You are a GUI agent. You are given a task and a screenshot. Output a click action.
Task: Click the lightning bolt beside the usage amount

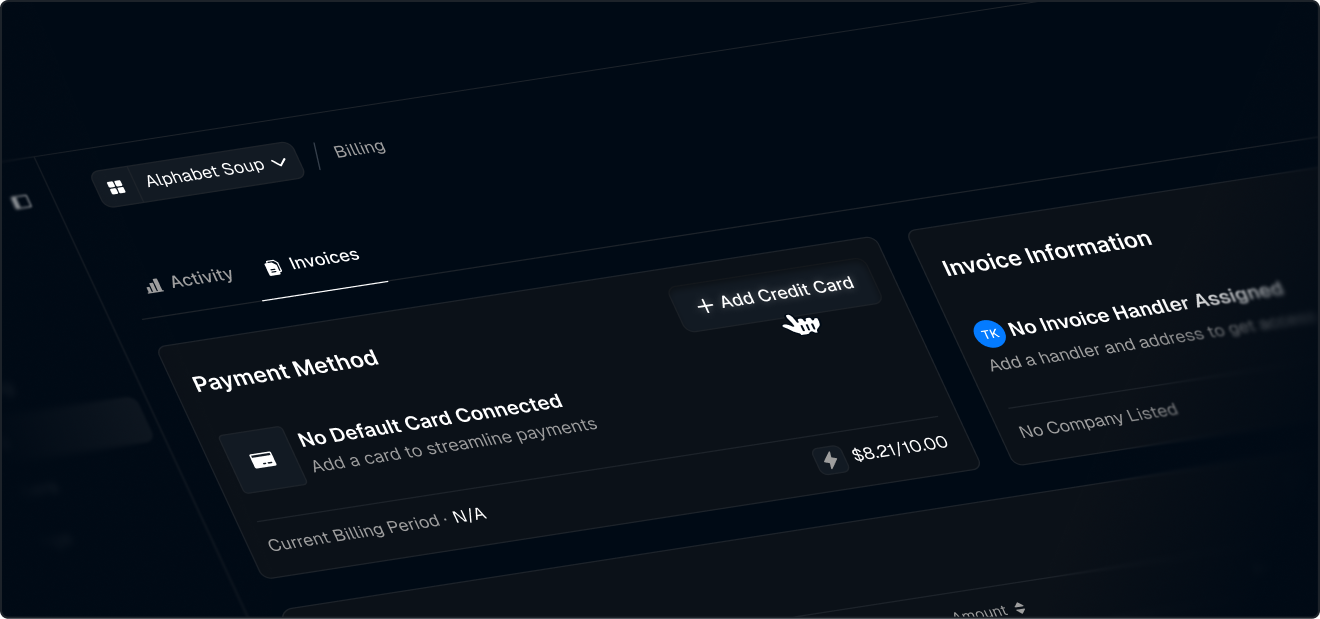(831, 460)
